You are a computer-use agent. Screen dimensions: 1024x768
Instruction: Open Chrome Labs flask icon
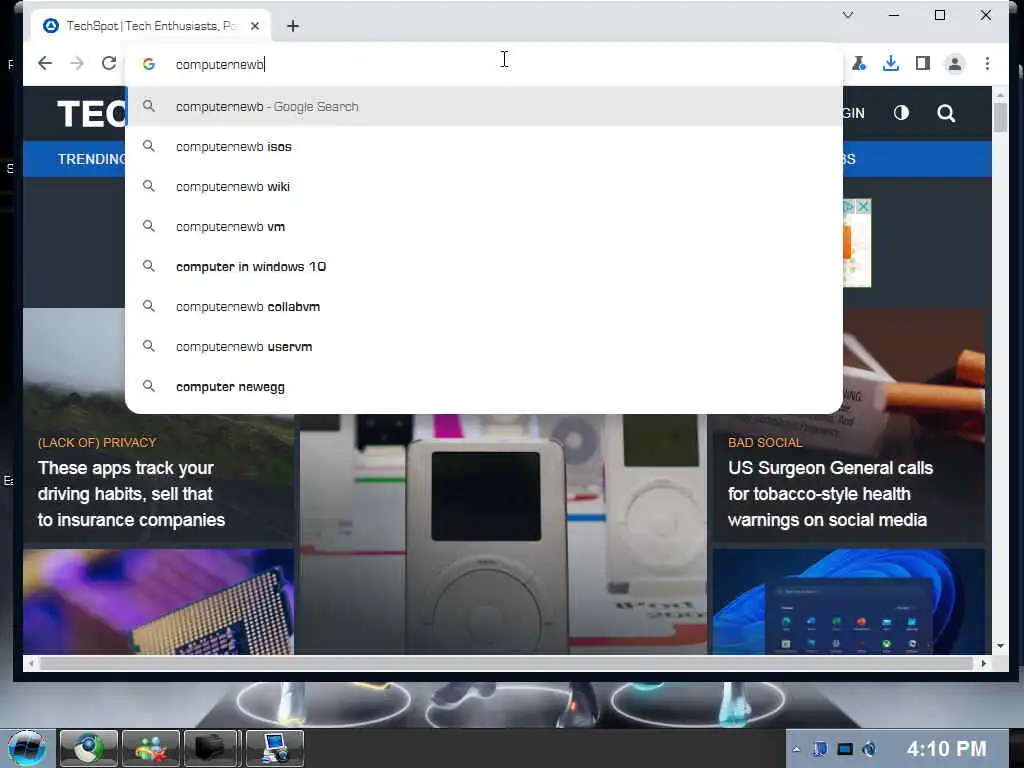[x=859, y=63]
